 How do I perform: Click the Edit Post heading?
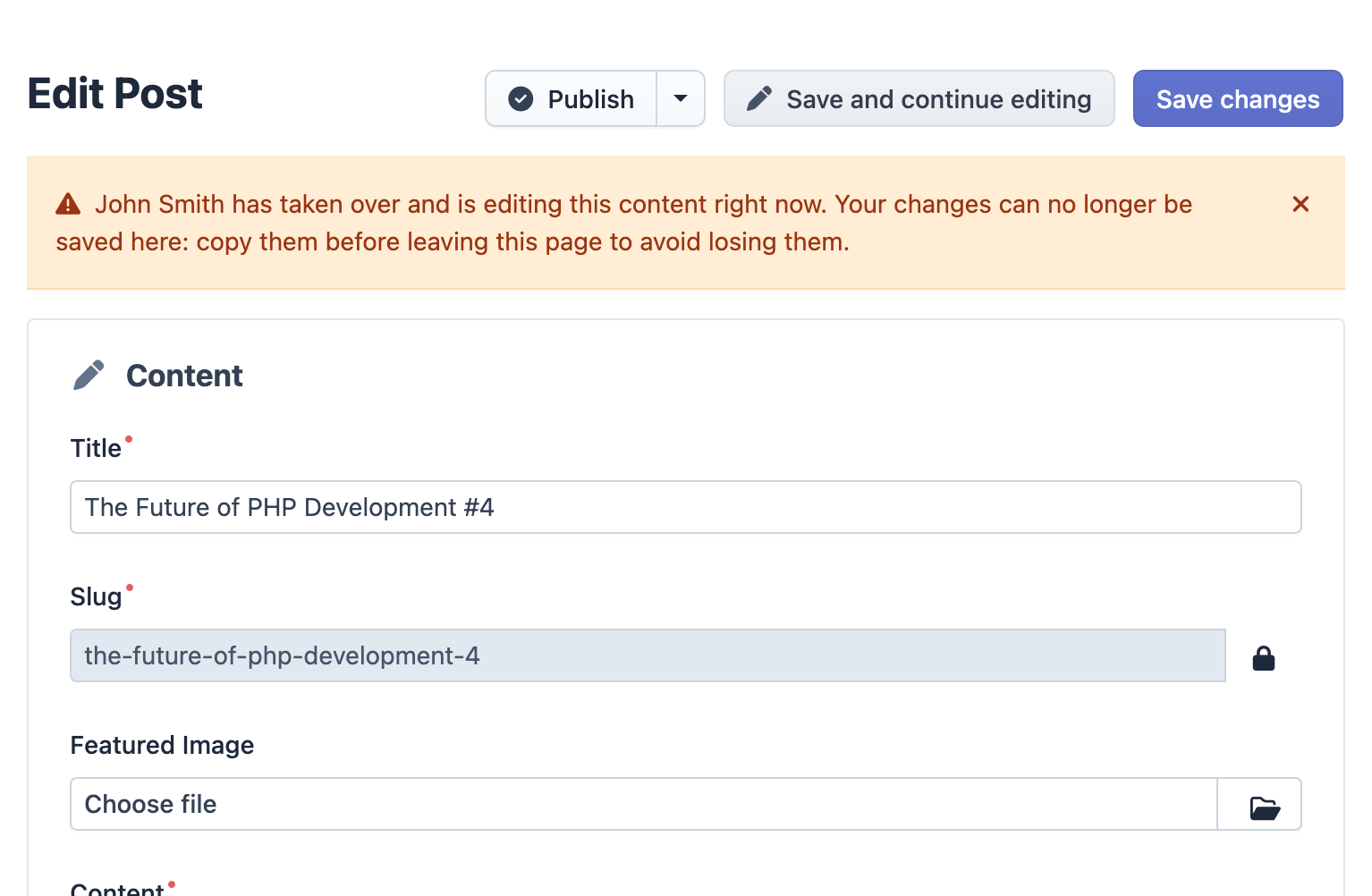(x=115, y=94)
